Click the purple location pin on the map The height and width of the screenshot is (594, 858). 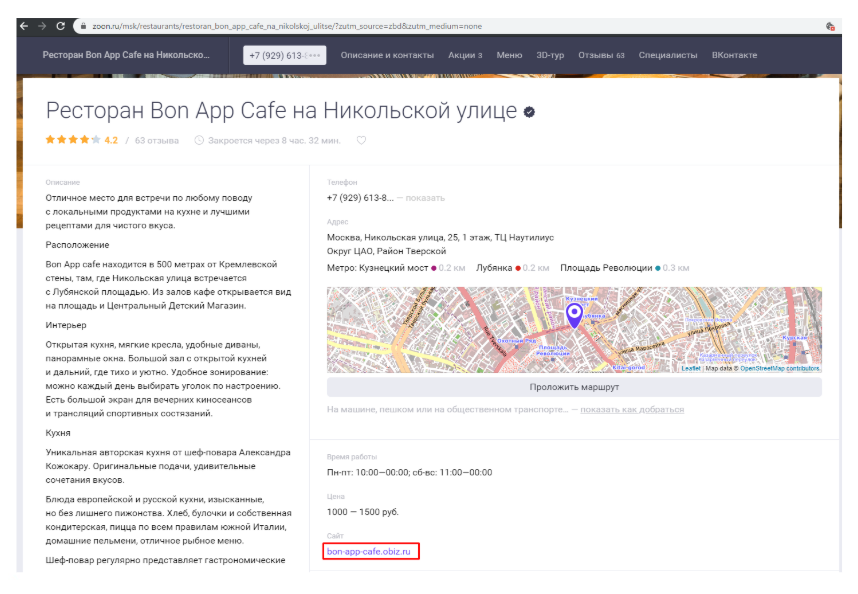574,316
